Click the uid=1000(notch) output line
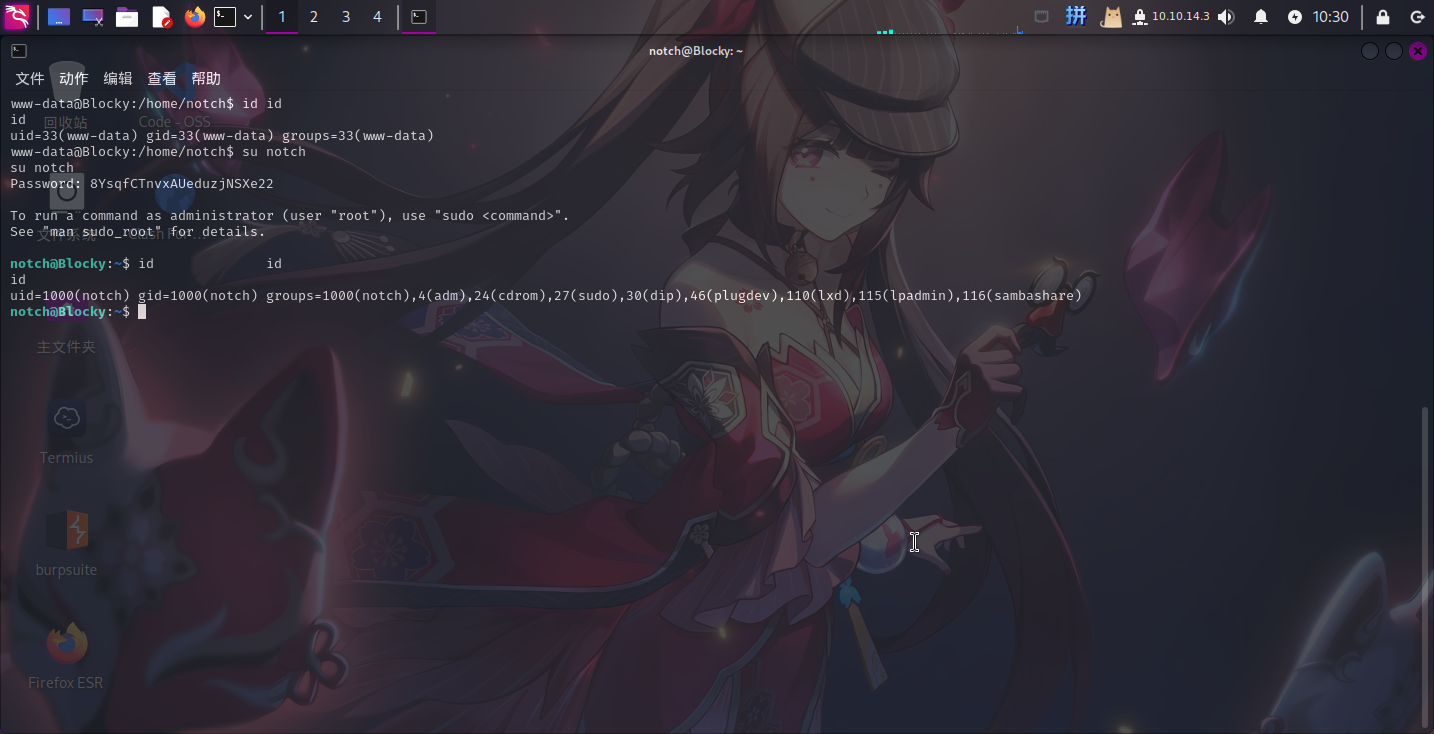1434x734 pixels. point(546,296)
